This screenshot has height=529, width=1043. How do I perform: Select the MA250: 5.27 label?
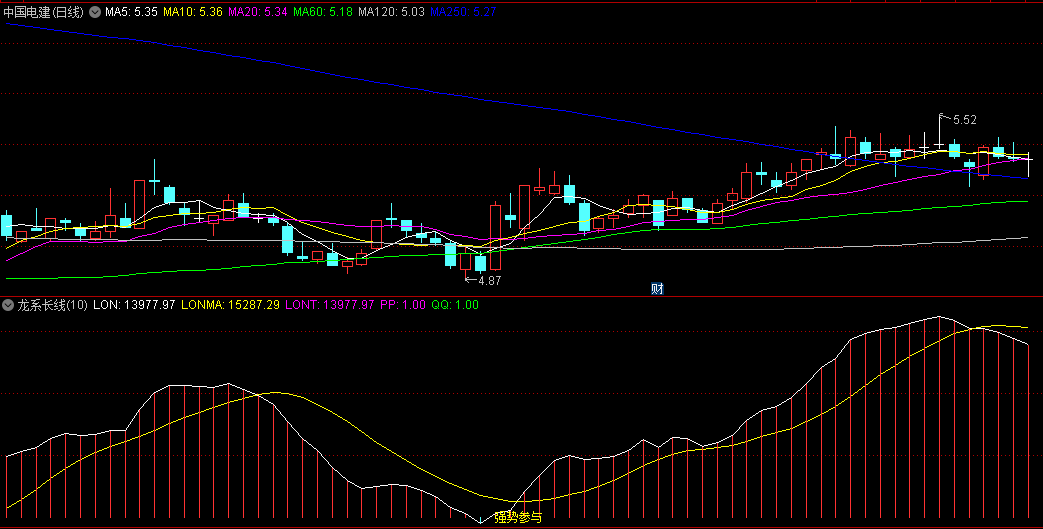point(463,12)
